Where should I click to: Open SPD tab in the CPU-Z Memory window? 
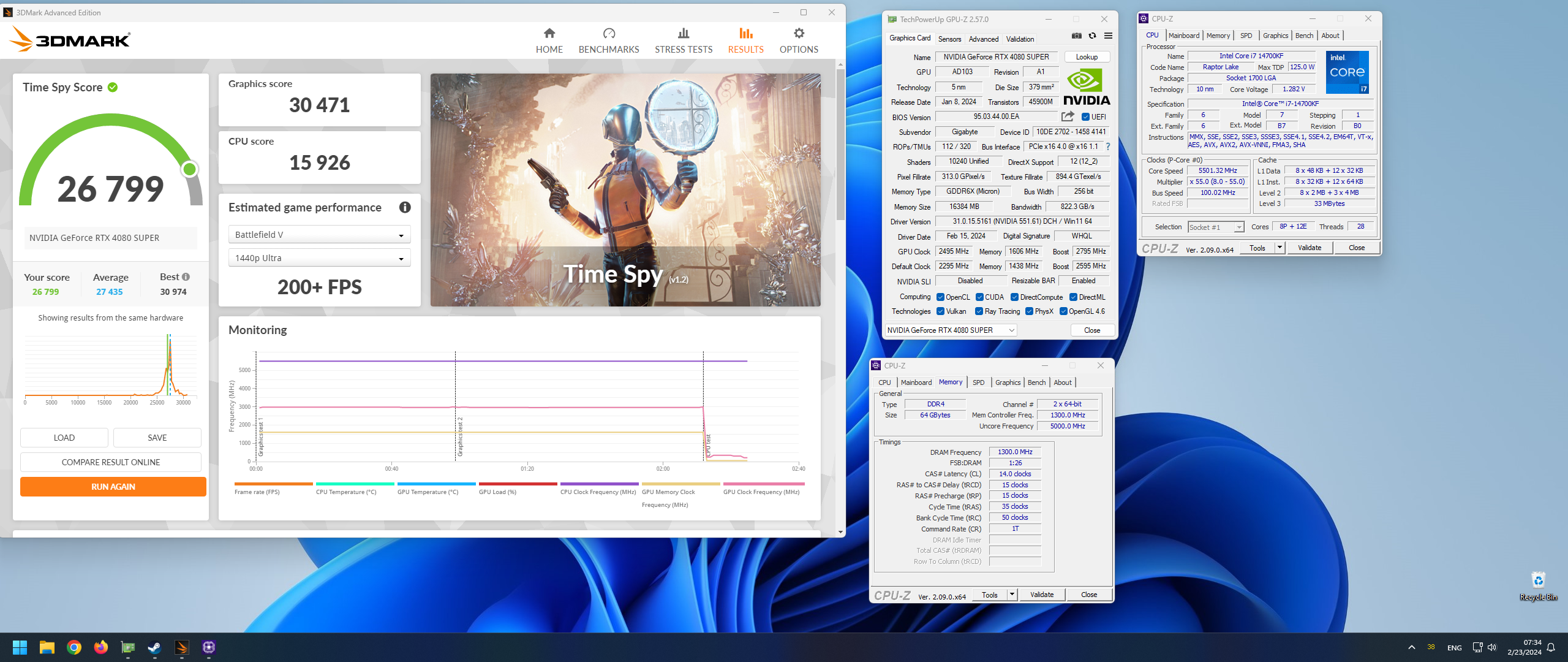978,382
